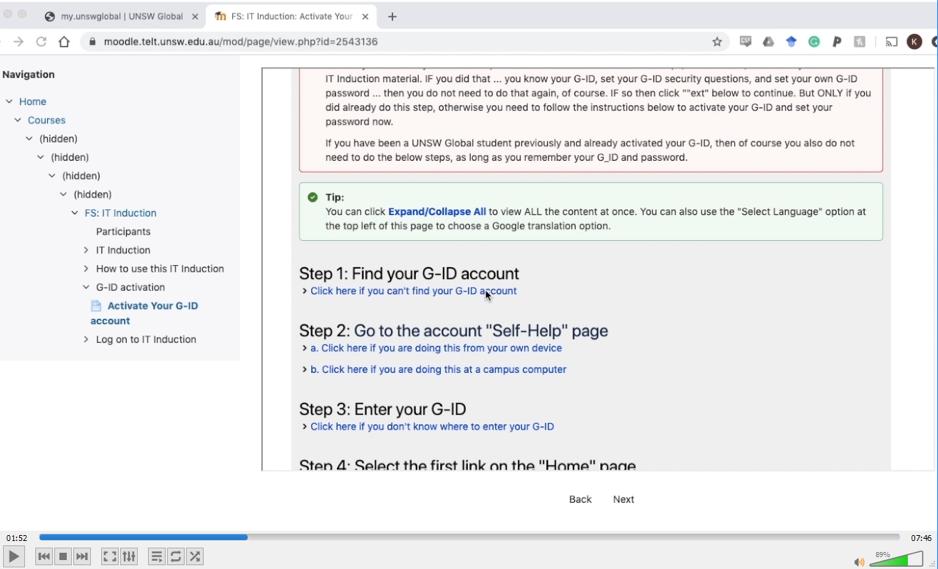Click the Next link
Screen dimensions: 938x569
(x=623, y=499)
